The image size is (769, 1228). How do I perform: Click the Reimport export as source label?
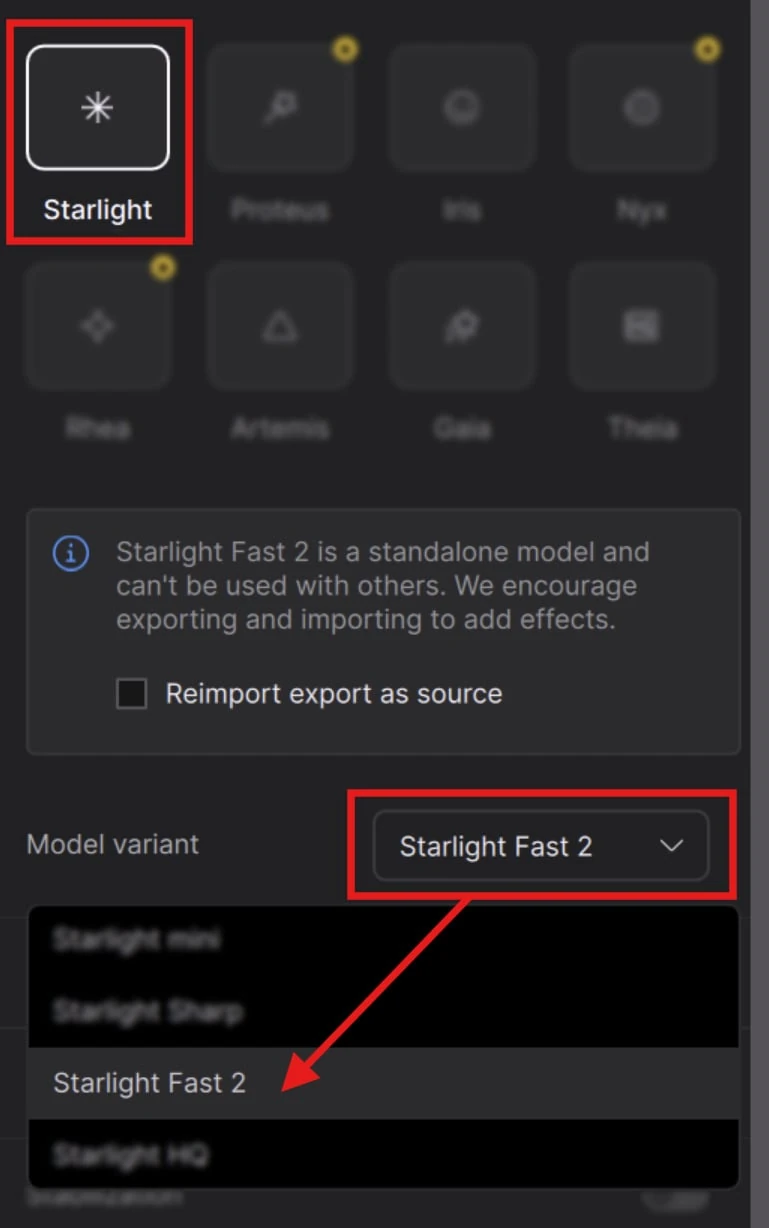click(334, 693)
